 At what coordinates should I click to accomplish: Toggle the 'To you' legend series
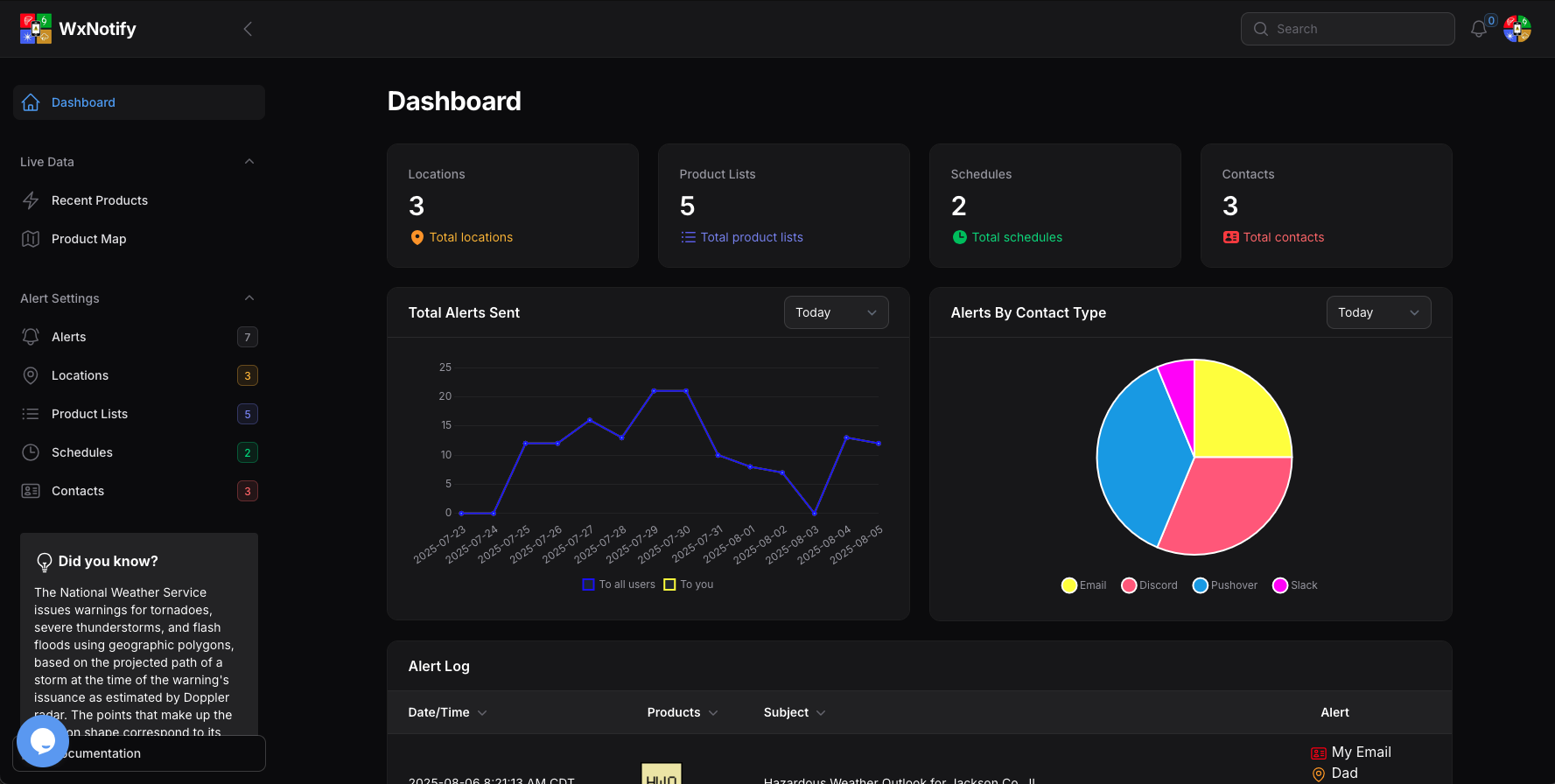click(689, 584)
